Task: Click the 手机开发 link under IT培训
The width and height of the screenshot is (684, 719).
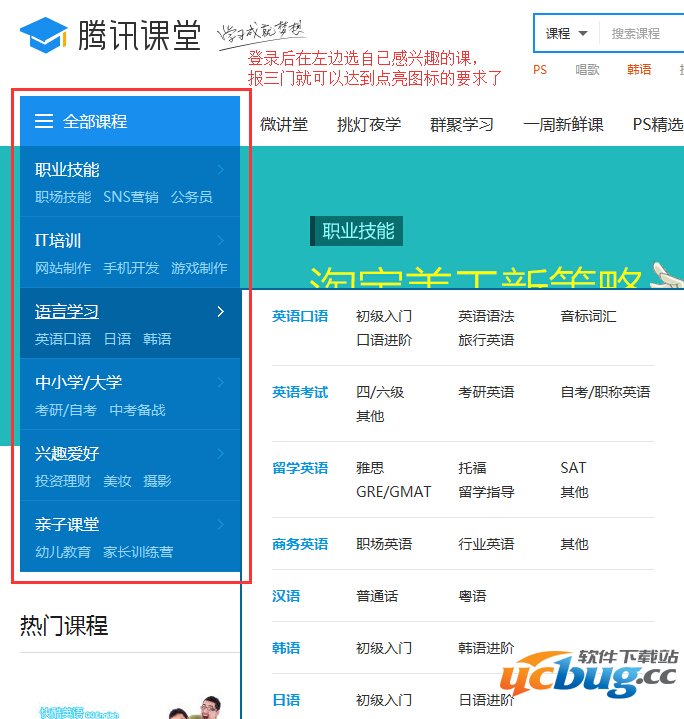Action: coord(131,268)
